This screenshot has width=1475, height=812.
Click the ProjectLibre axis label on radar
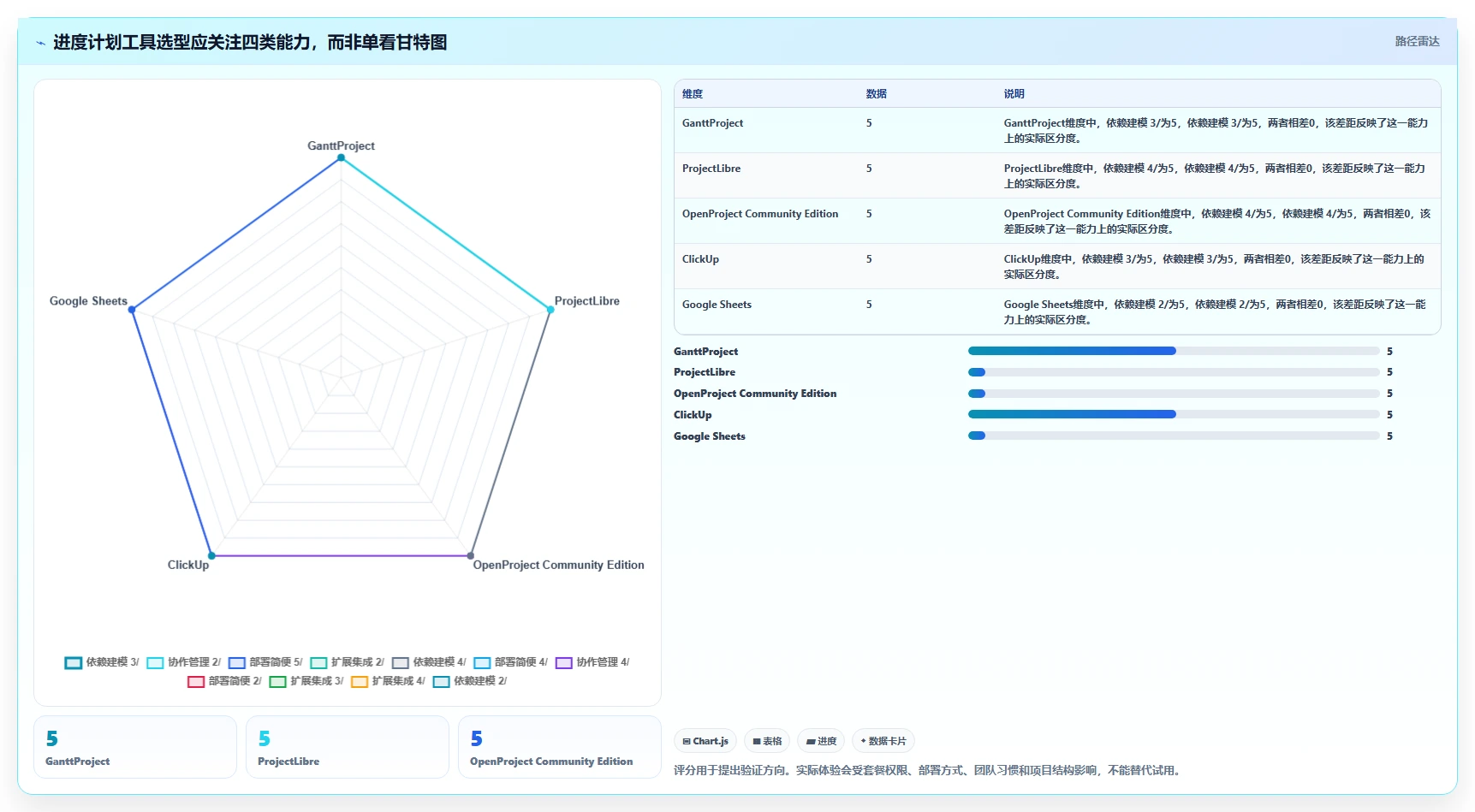coord(587,301)
